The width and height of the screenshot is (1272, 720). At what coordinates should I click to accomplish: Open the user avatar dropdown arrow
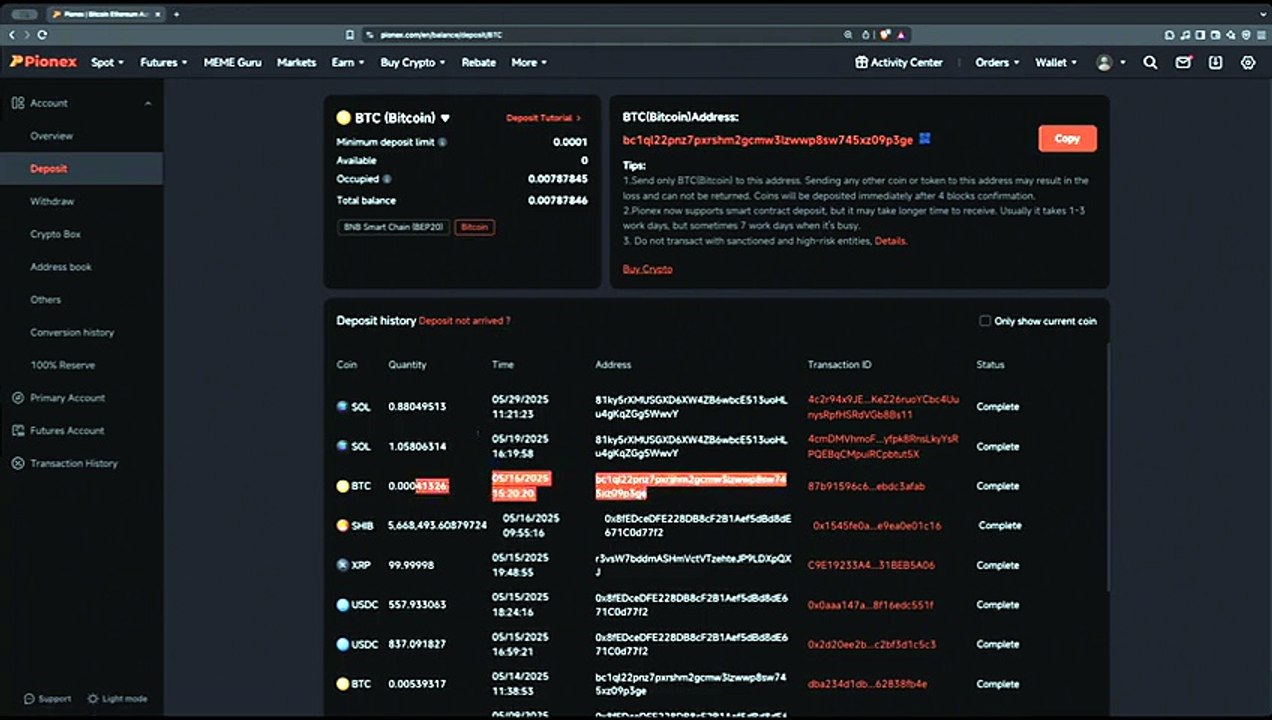[1123, 62]
